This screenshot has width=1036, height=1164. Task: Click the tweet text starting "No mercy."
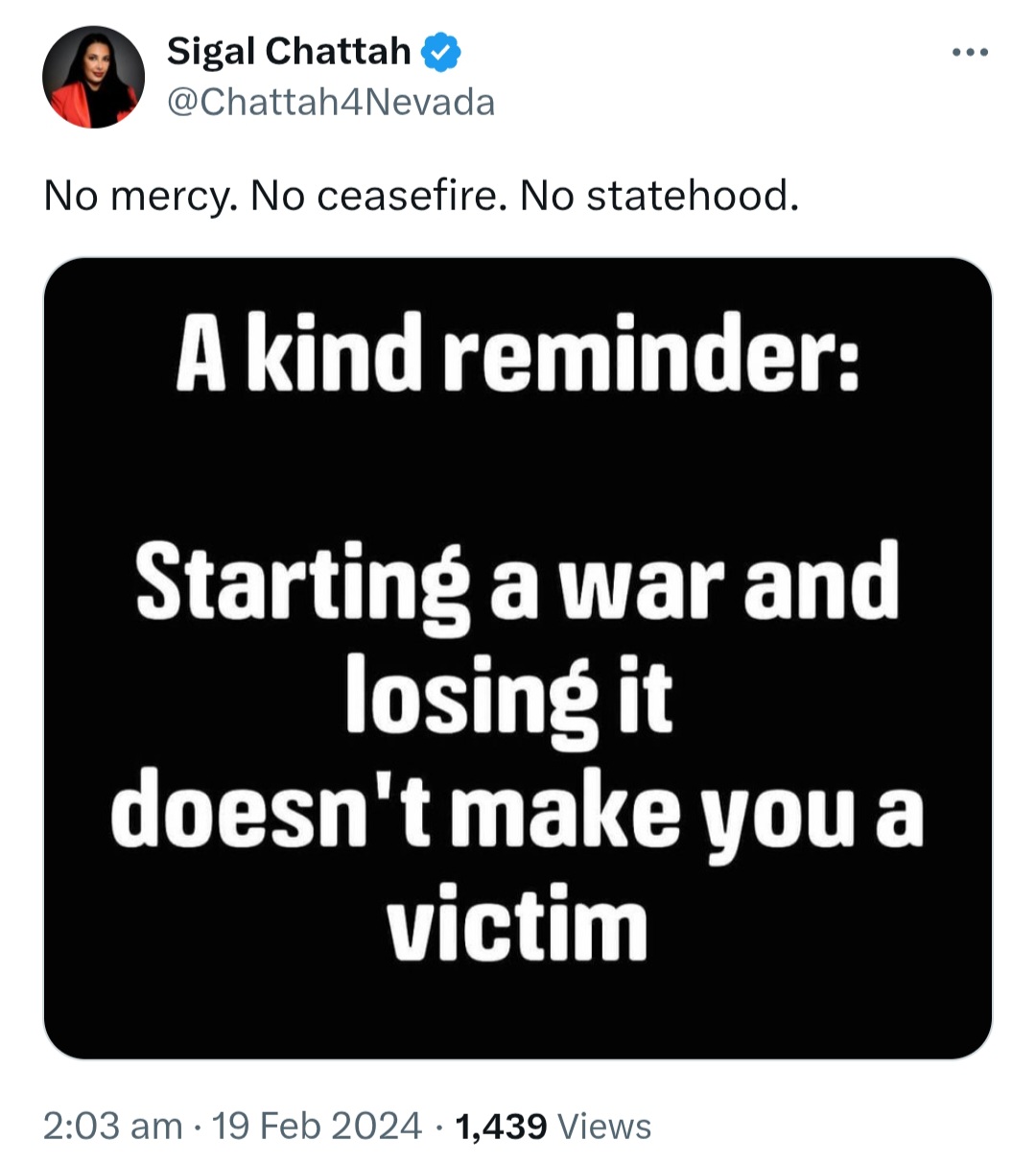coord(420,196)
